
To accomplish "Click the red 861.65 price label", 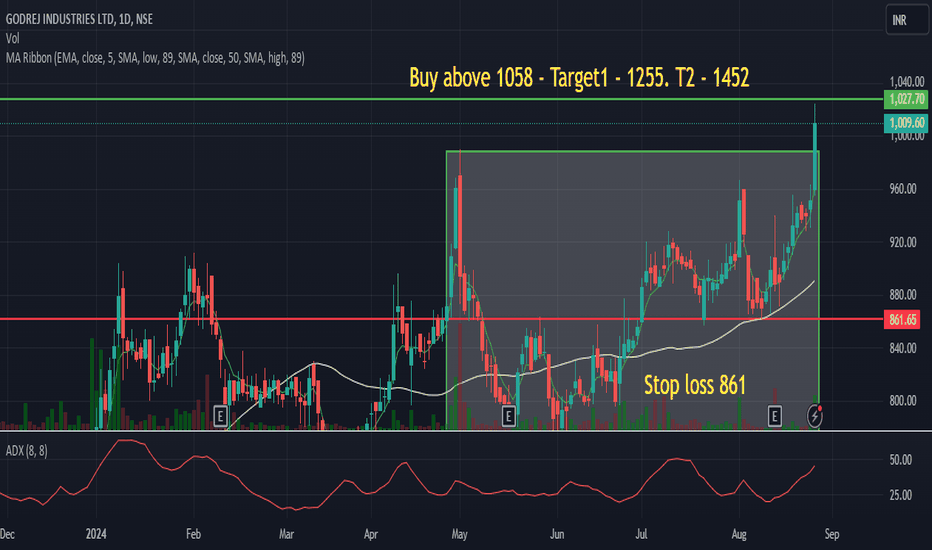I will click(x=902, y=320).
